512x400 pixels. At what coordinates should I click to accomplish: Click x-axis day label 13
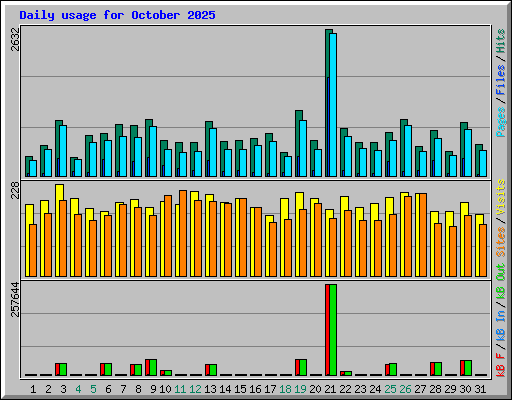point(210,389)
